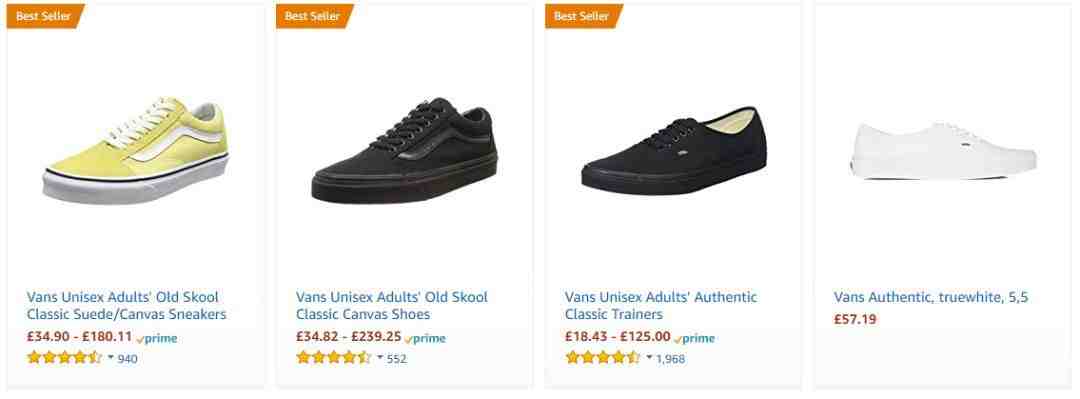Expand rating dropdown arrow next to 1,968
The width and height of the screenshot is (1080, 399).
pos(649,358)
